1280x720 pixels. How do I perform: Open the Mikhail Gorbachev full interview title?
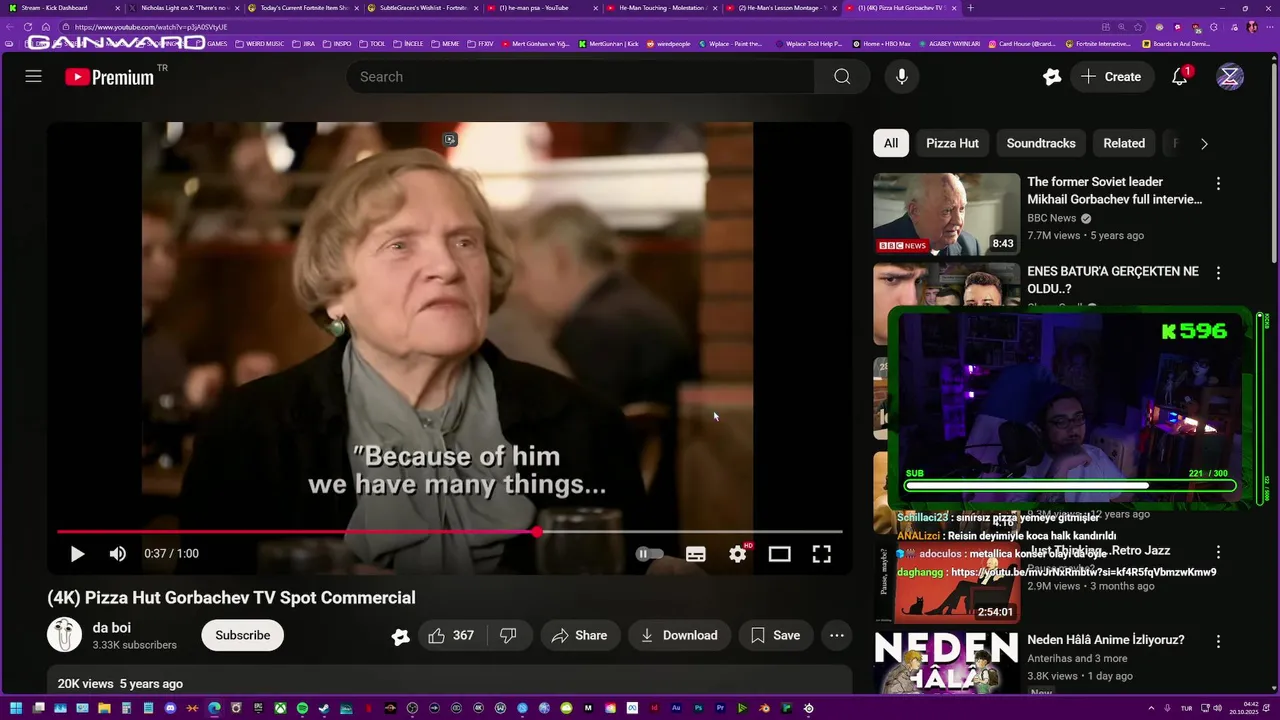1114,190
